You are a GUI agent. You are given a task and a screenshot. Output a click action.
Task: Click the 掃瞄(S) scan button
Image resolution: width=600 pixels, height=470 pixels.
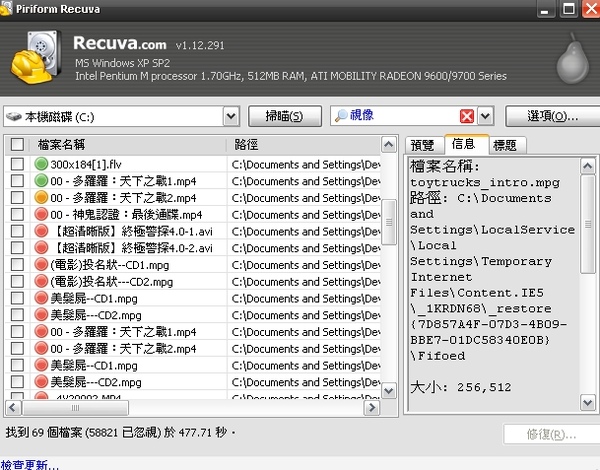click(285, 116)
